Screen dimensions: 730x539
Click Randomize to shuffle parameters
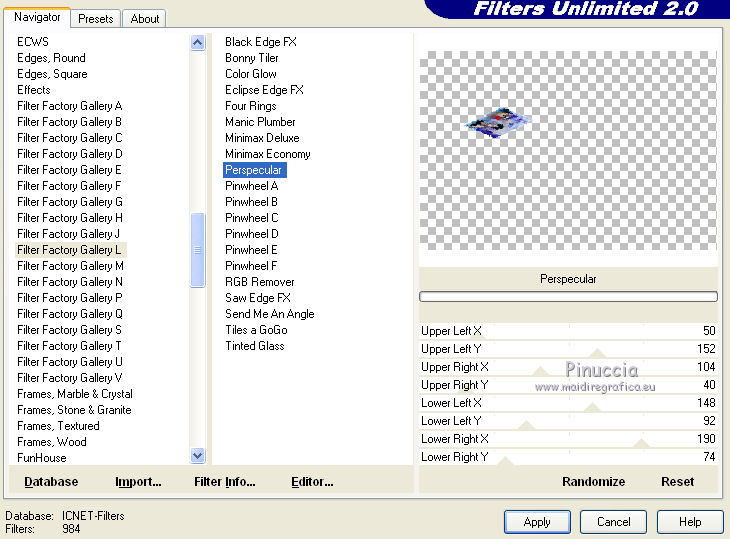point(593,481)
